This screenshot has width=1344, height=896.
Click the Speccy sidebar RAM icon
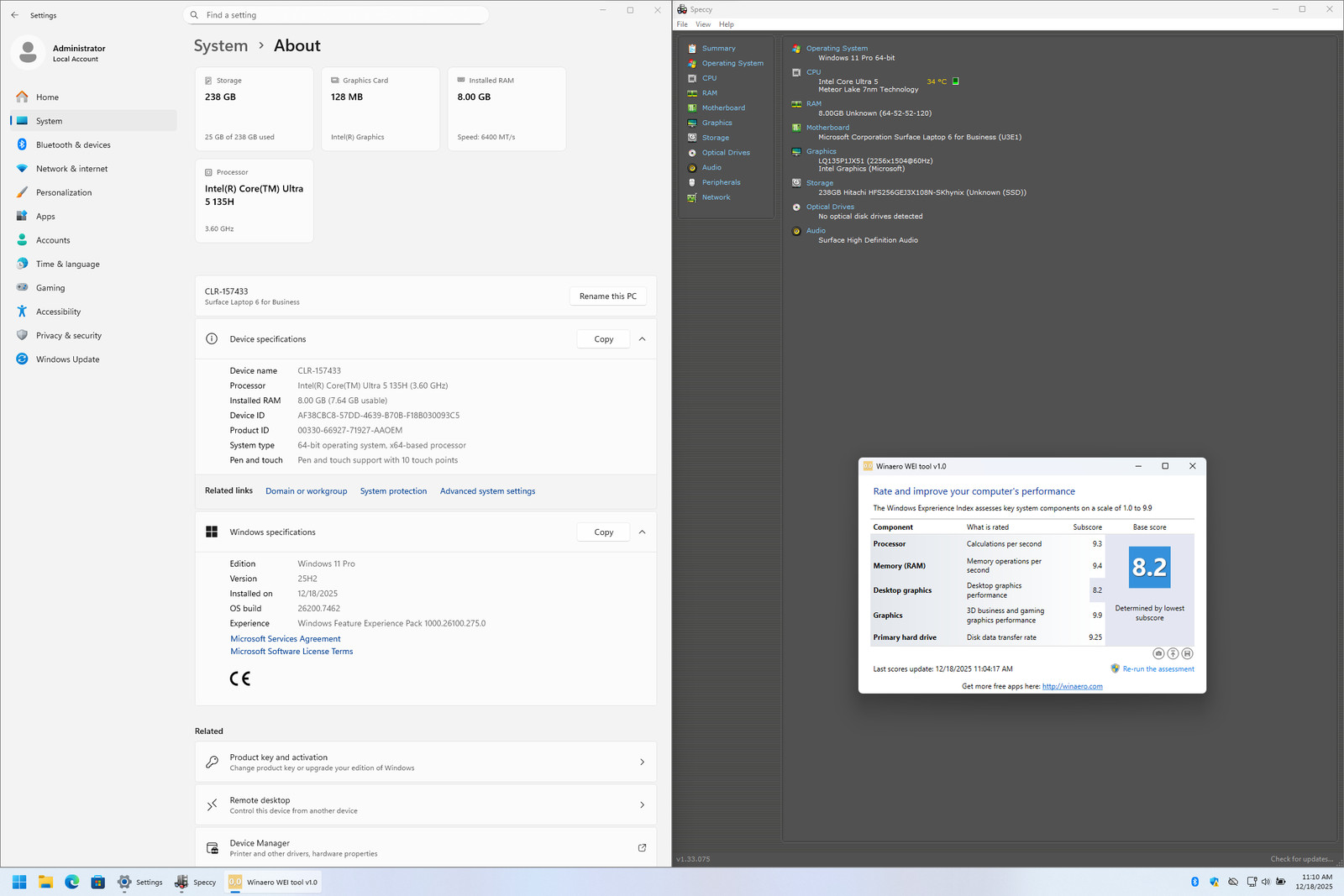point(692,93)
